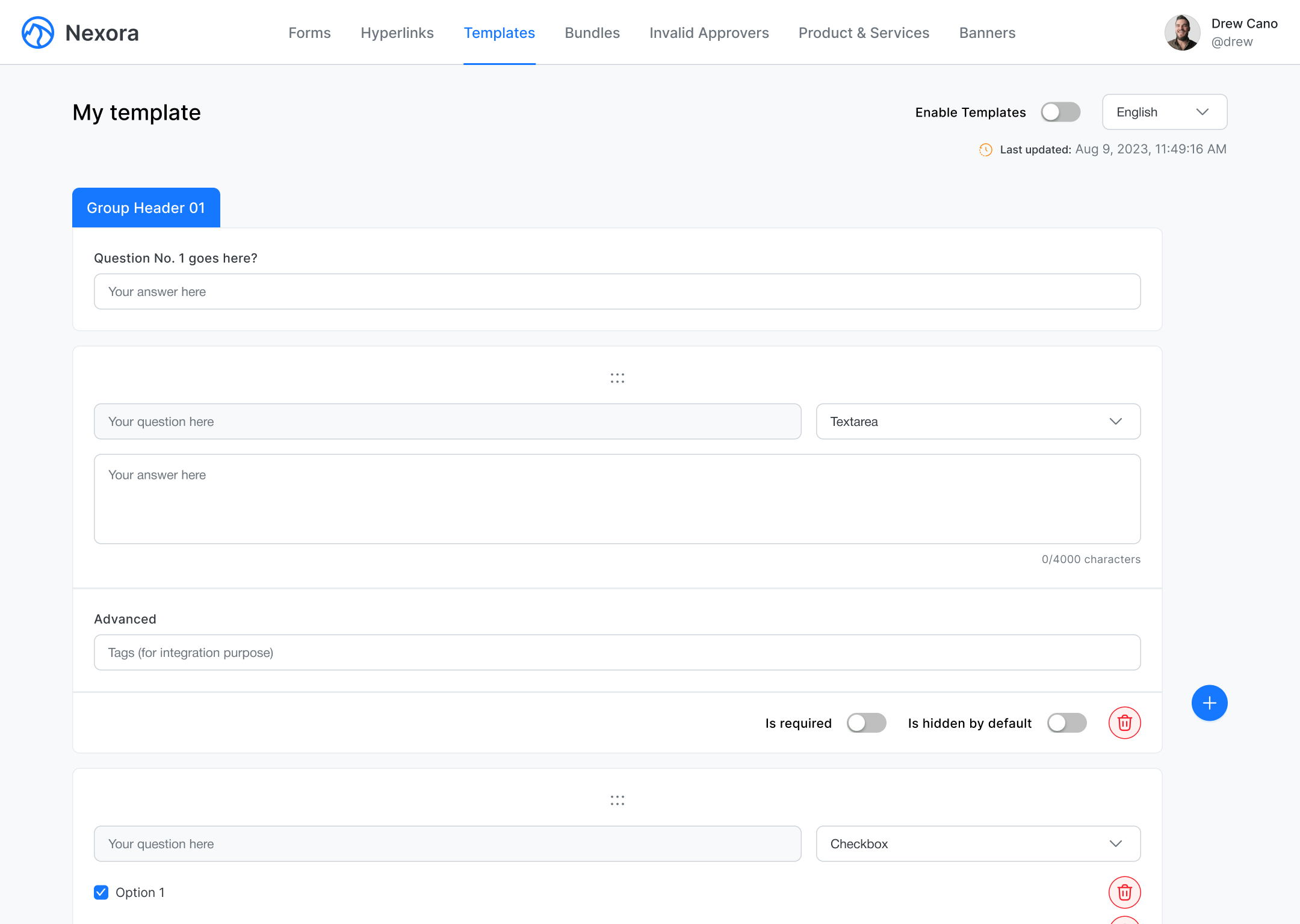Screen dimensions: 1300x924
Task: Remove Option 1 via its trash icon
Action: tap(1125, 893)
